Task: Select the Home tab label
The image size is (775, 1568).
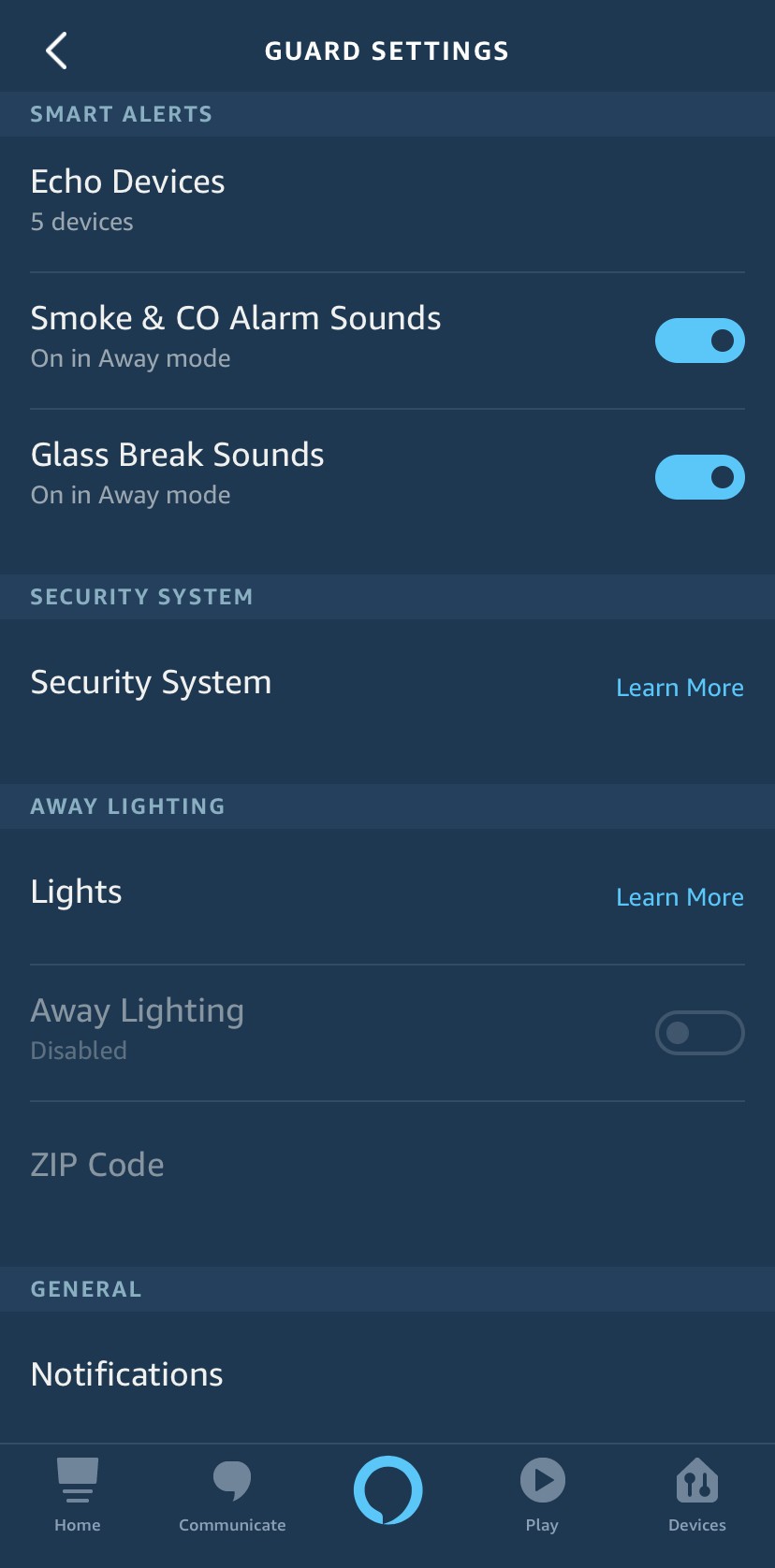Action: tap(78, 1525)
